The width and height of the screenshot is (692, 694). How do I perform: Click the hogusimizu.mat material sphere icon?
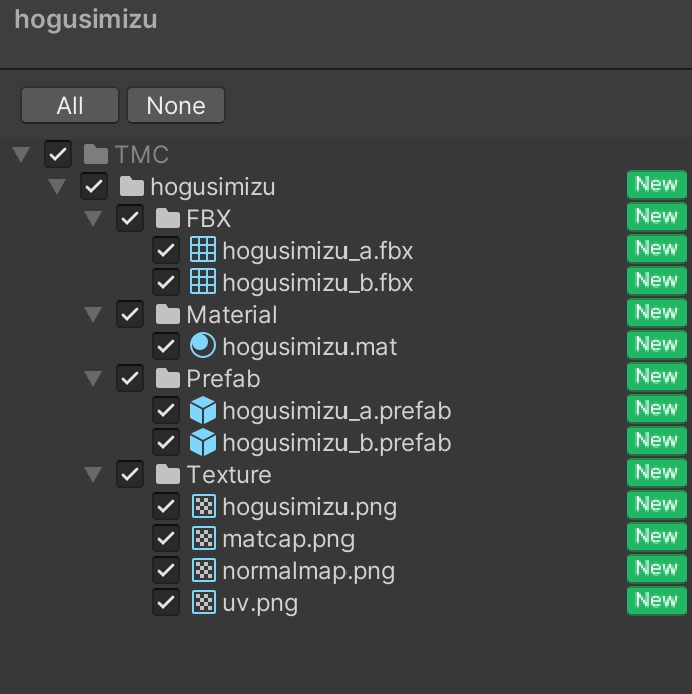tap(203, 346)
